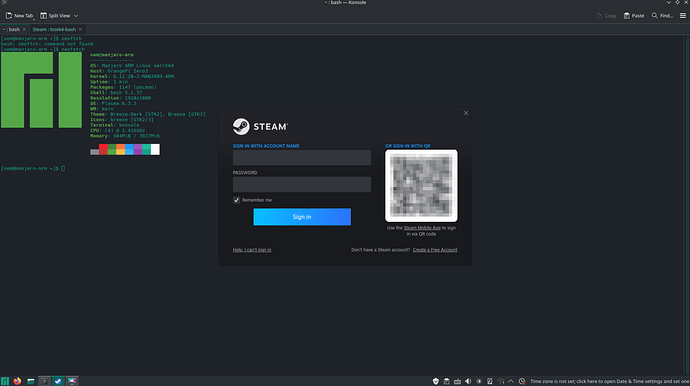
Task: Click the Sign in button
Action: tap(302, 217)
